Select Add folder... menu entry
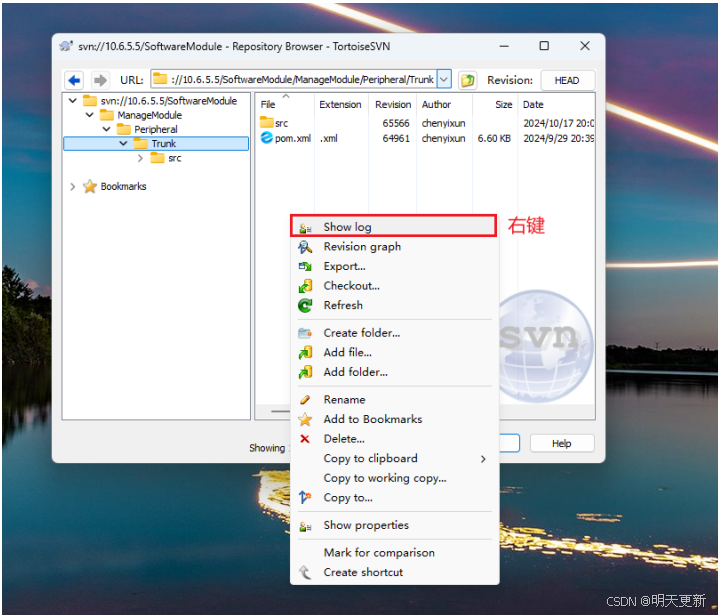Viewport: 718px width, 615px height. tap(394, 372)
